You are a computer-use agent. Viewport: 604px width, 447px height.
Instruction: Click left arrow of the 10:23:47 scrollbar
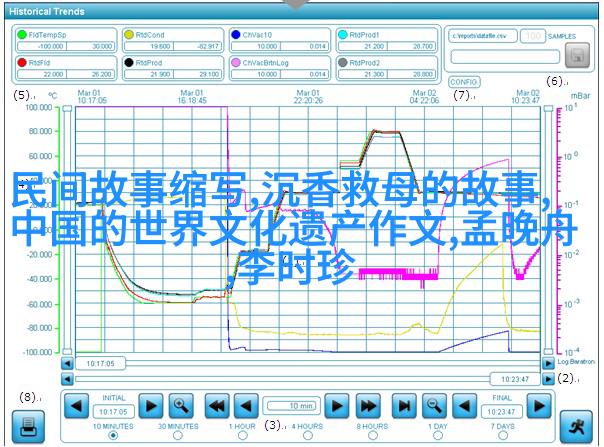click(67, 379)
